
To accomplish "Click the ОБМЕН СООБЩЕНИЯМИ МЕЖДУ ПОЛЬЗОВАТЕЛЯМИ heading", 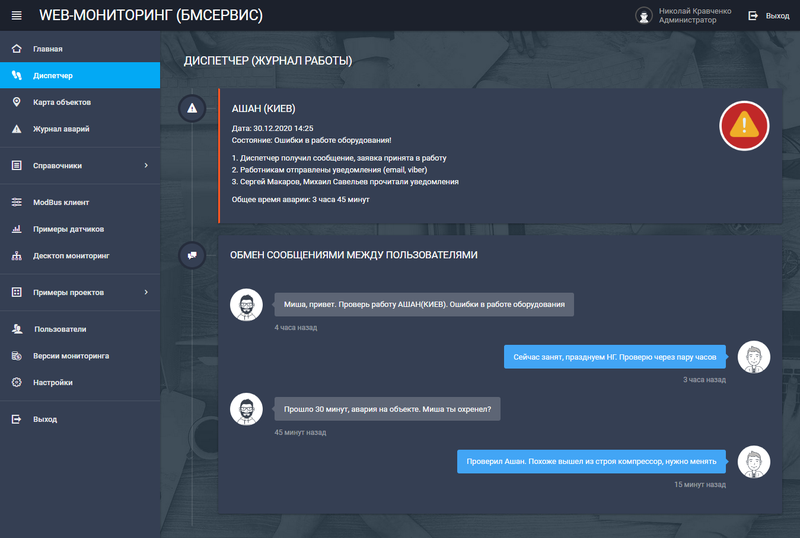I will point(354,255).
